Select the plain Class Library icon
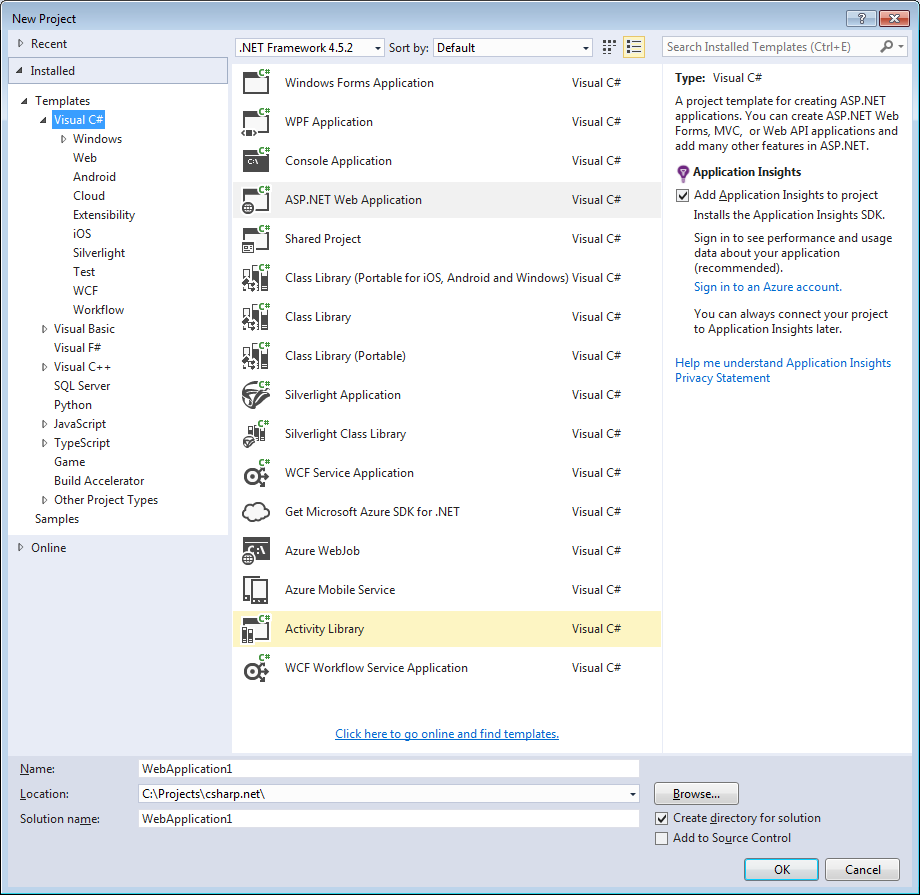Screen dimensions: 921x895 [x=256, y=317]
